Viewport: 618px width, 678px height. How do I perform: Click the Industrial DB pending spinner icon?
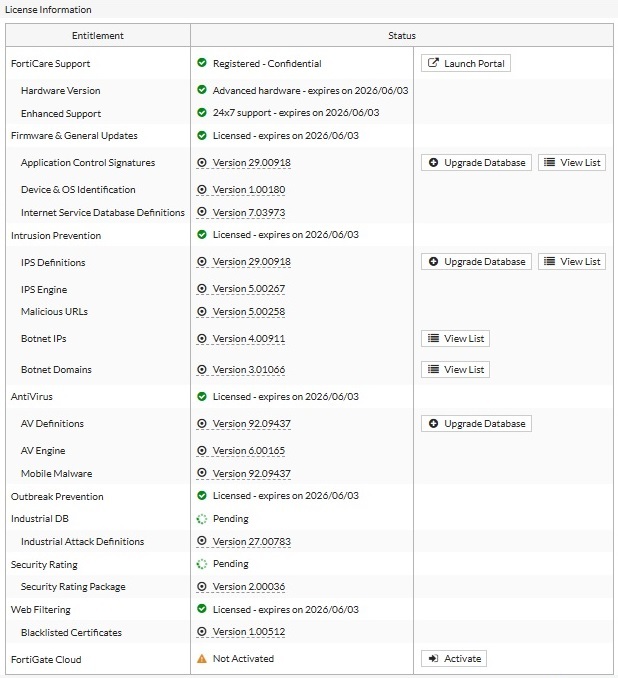coord(202,519)
